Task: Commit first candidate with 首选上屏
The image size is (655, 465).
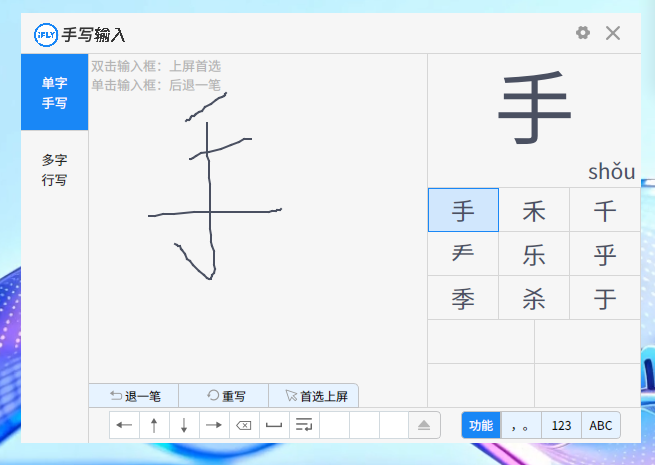Action: [313, 396]
